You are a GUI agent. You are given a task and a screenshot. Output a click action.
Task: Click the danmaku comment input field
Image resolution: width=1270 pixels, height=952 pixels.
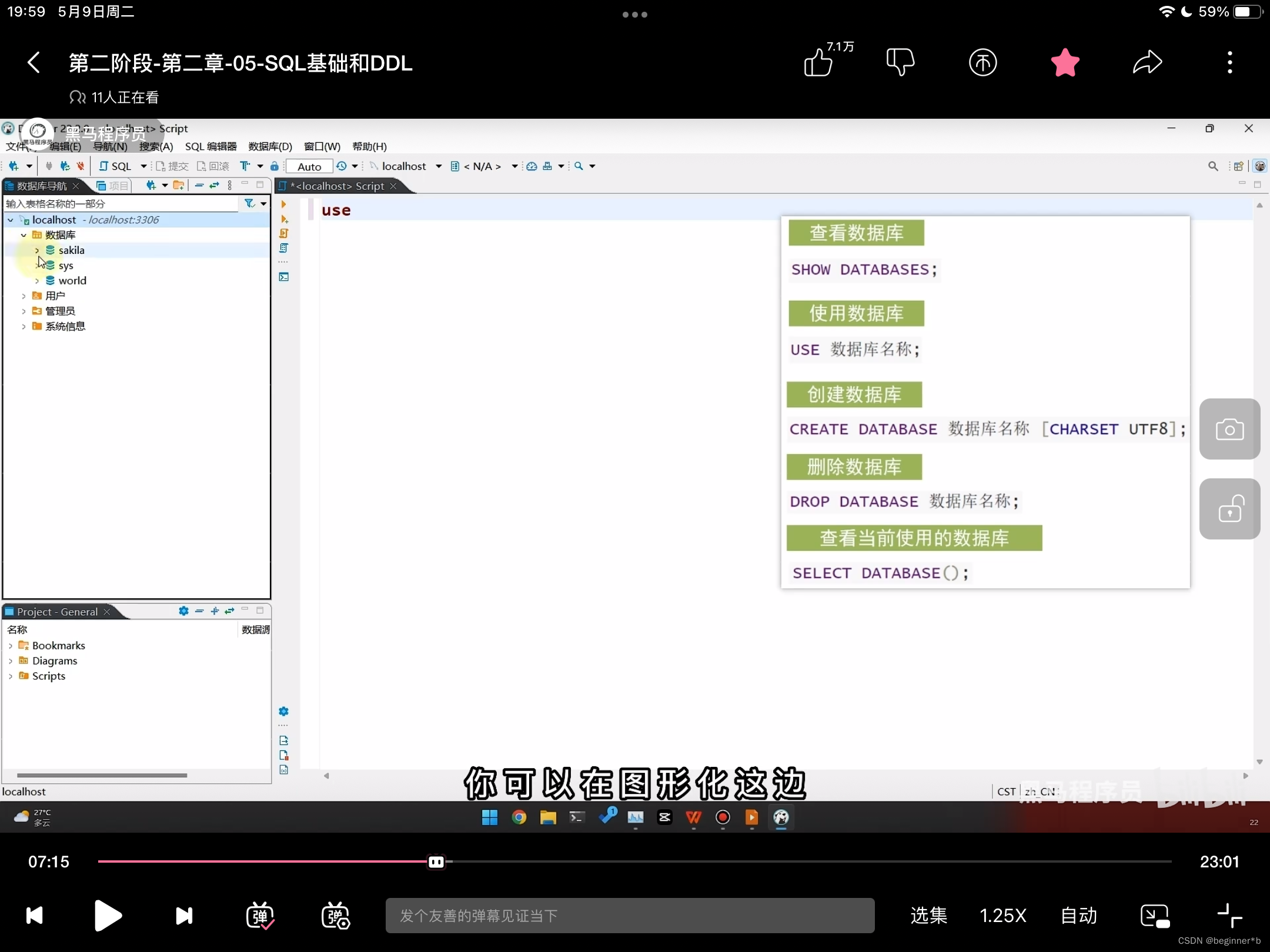[x=630, y=916]
